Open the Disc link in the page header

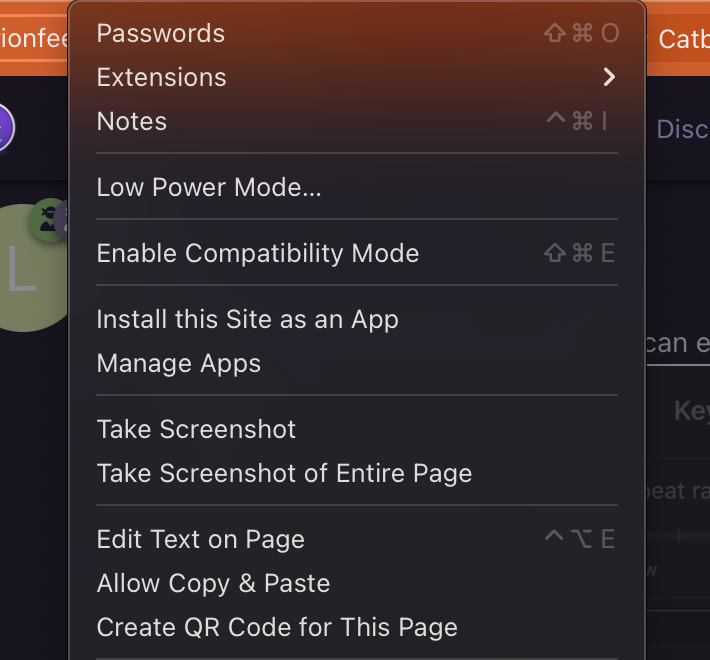682,129
